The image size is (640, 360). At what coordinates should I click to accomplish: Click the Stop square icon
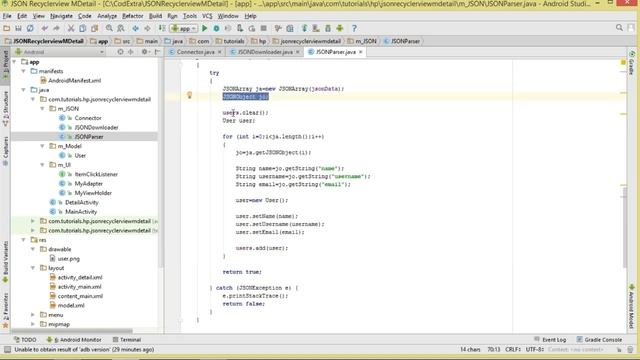(264, 28)
